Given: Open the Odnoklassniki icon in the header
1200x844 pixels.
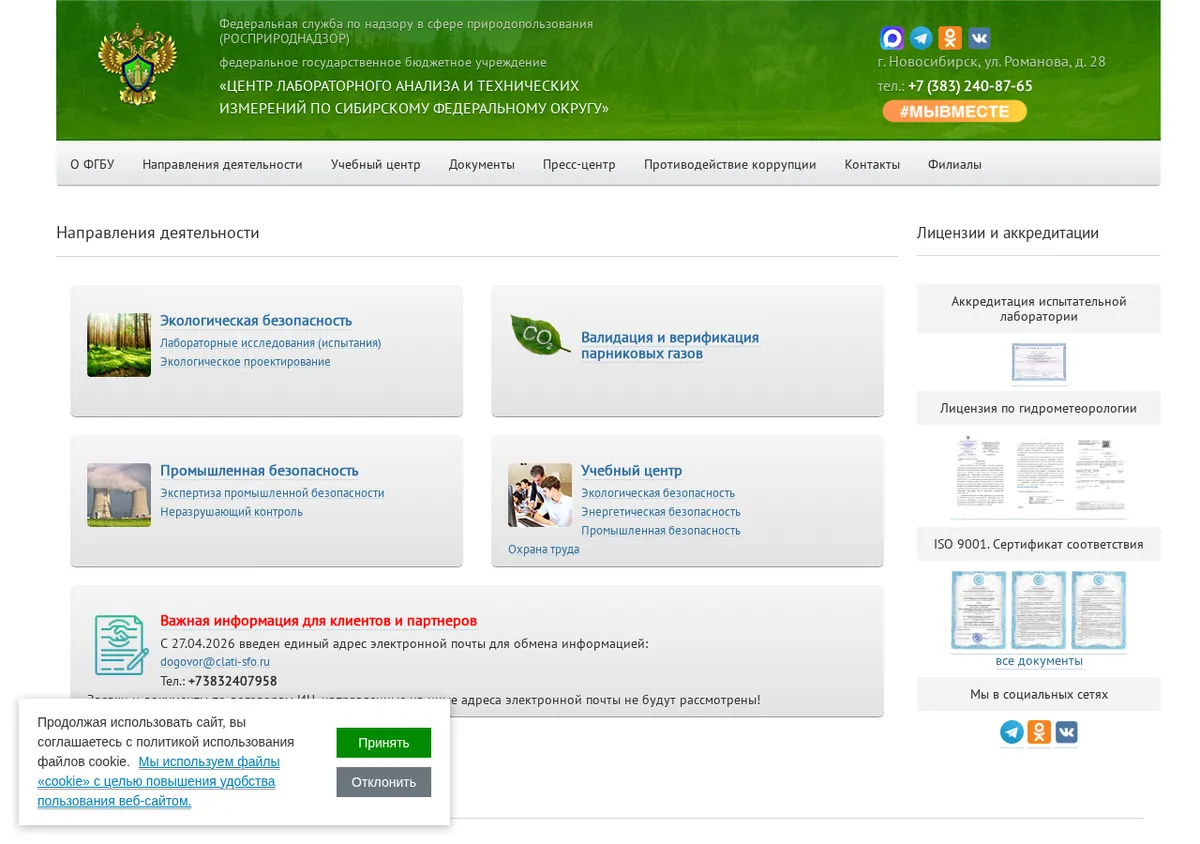Looking at the screenshot, I should coord(950,38).
